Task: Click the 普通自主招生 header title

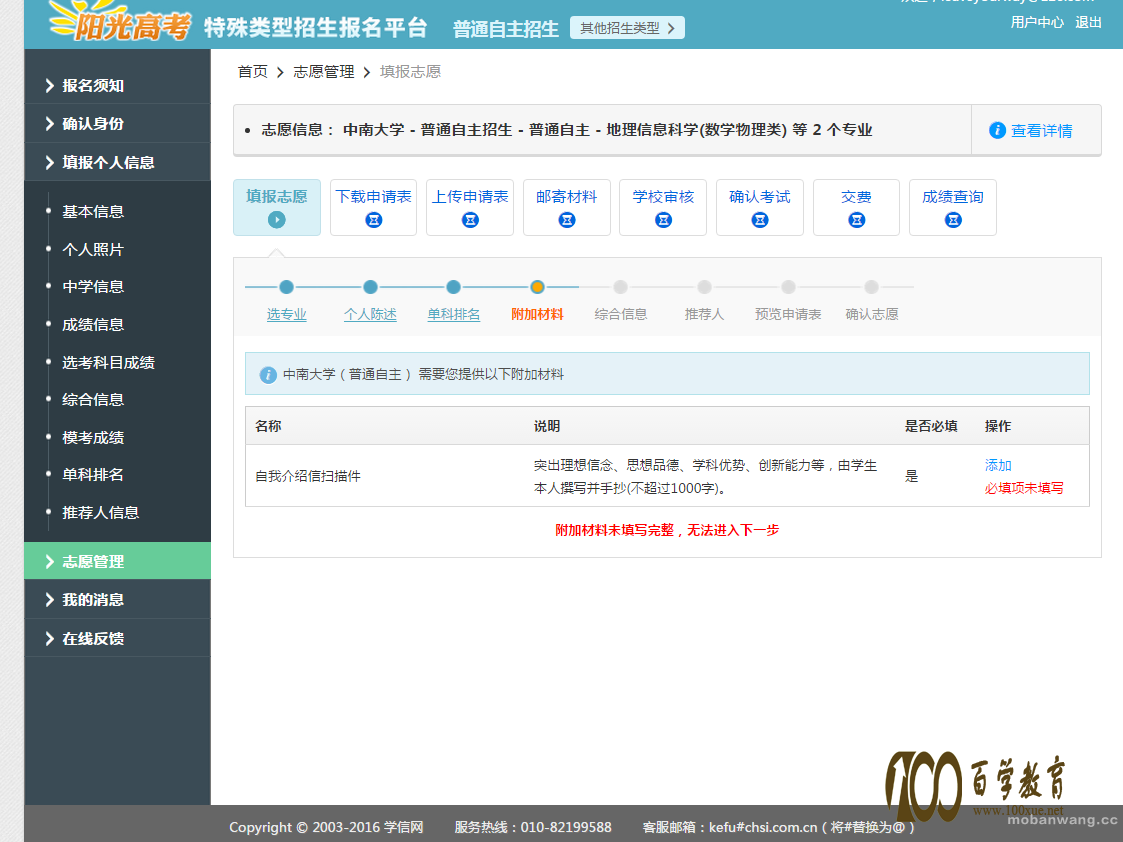Action: [x=506, y=29]
